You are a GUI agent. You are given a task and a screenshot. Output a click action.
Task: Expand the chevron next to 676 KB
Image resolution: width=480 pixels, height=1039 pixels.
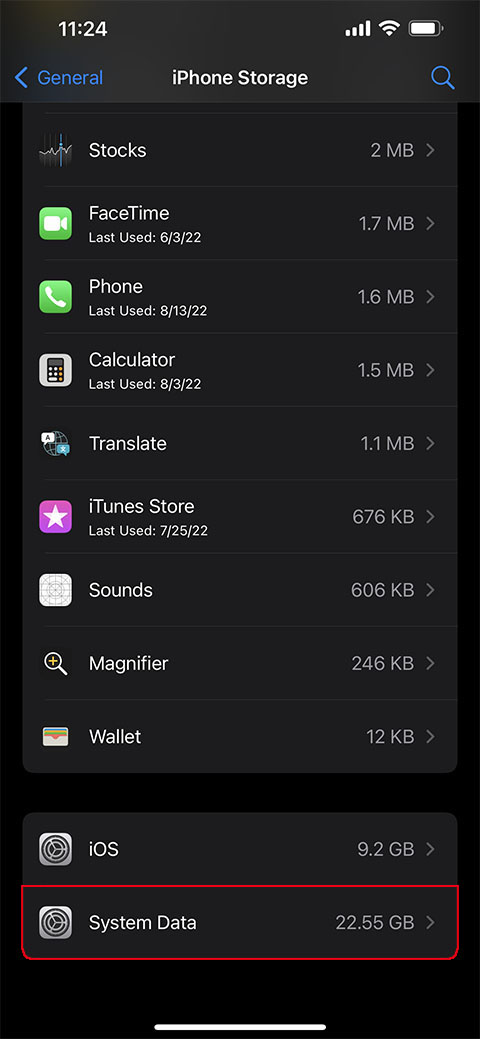coord(430,517)
